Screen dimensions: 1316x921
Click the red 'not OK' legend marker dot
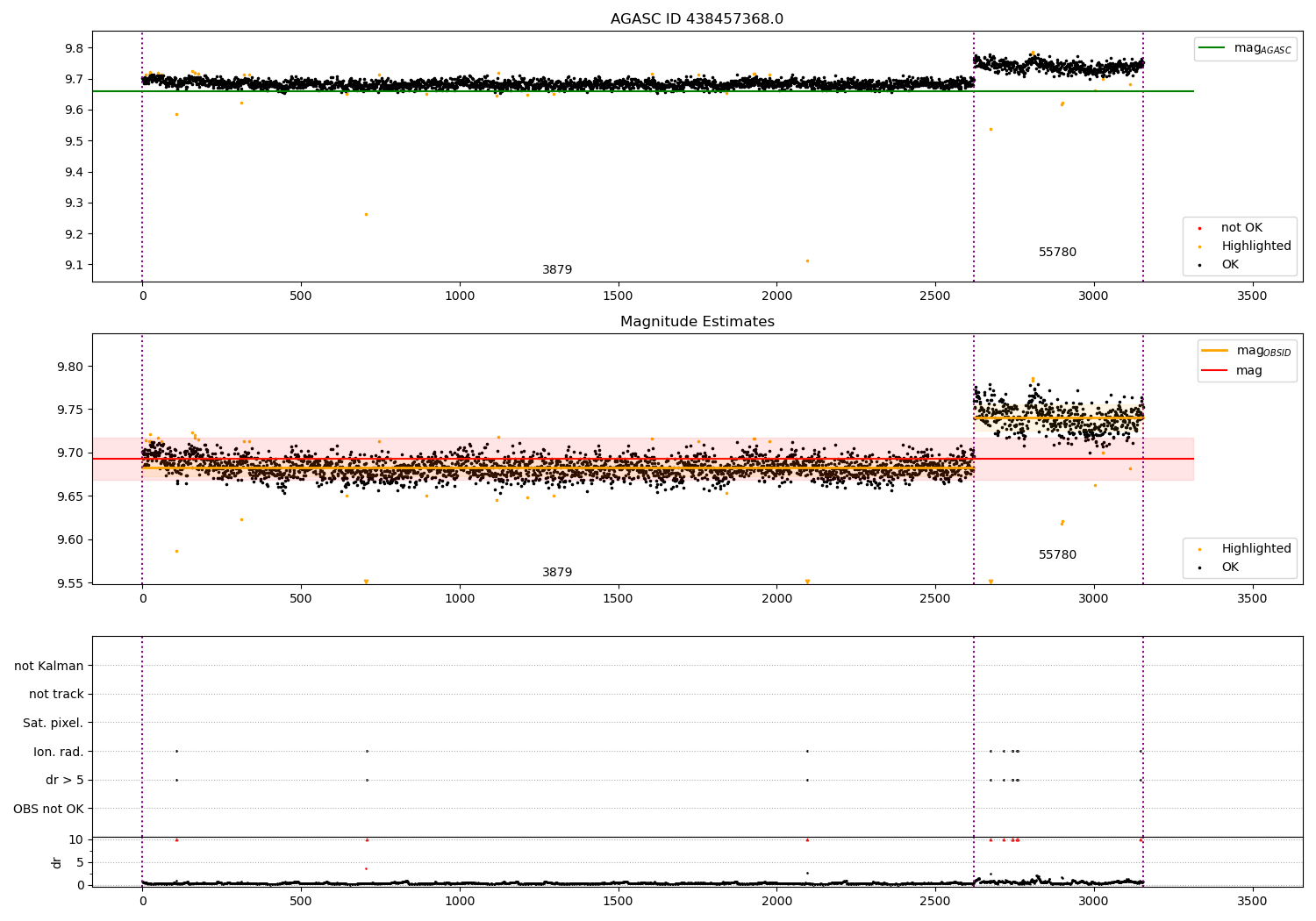pyautogui.click(x=1200, y=228)
